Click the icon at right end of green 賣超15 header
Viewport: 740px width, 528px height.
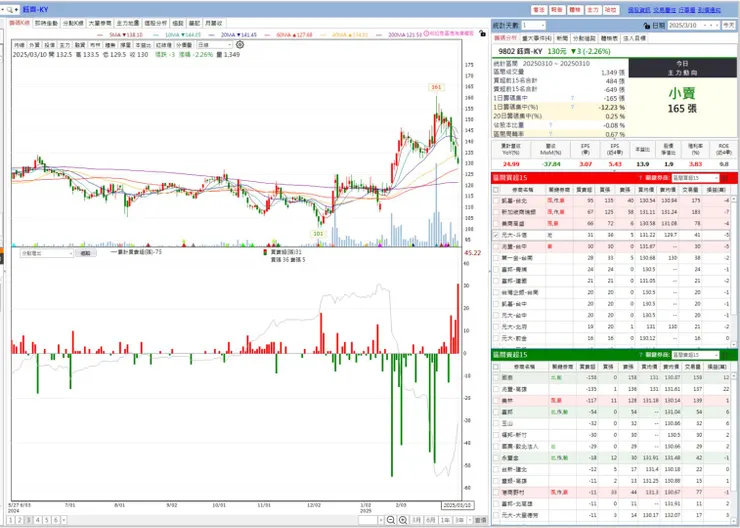tap(725, 355)
